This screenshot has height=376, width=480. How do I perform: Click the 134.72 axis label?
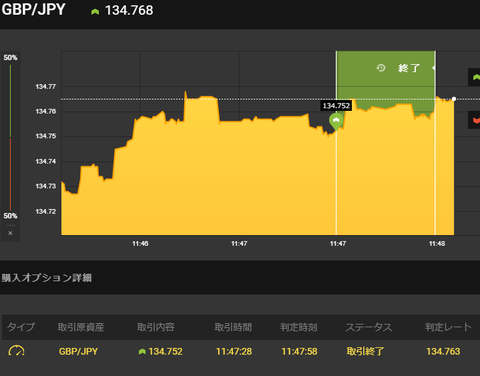(46, 212)
